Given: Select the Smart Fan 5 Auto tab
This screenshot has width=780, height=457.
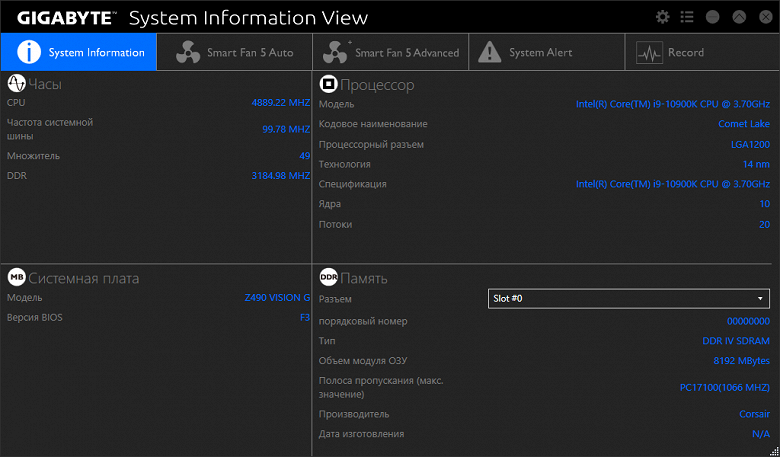Looking at the screenshot, I should click(251, 53).
